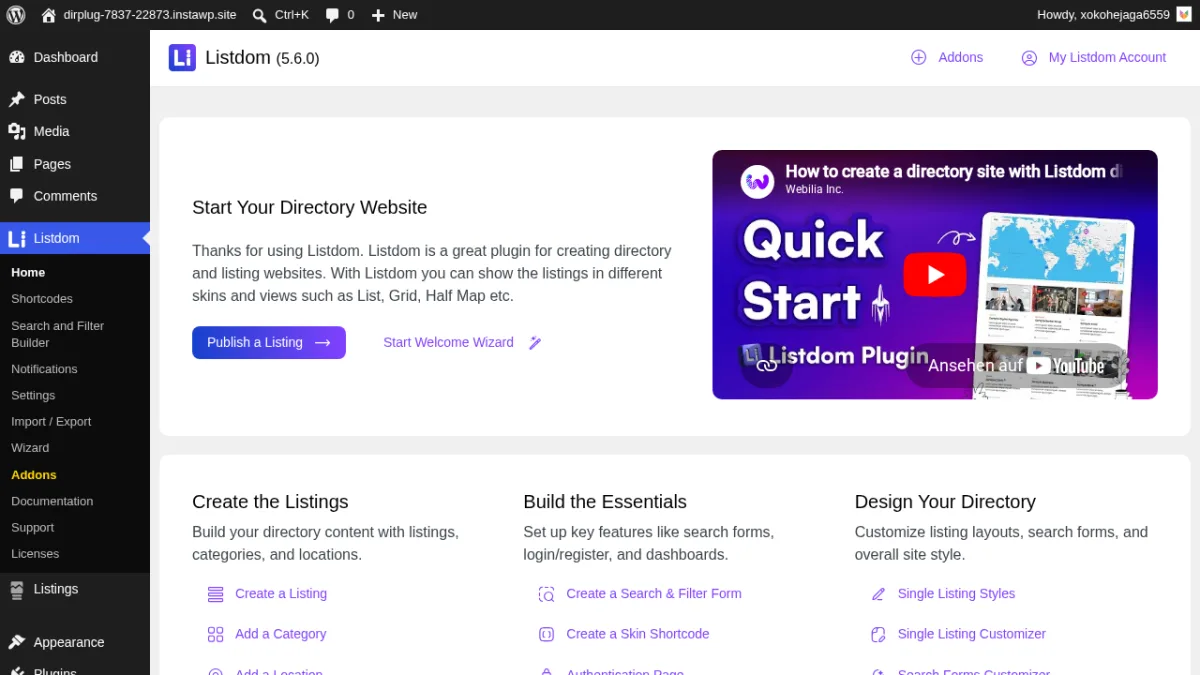Screen dimensions: 1200x675
Task: Click the Single Listing Styles pencil icon
Action: [x=878, y=594]
